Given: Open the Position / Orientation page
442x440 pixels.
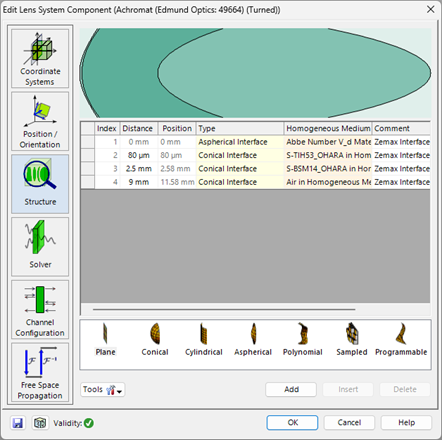Looking at the screenshot, I should point(40,121).
